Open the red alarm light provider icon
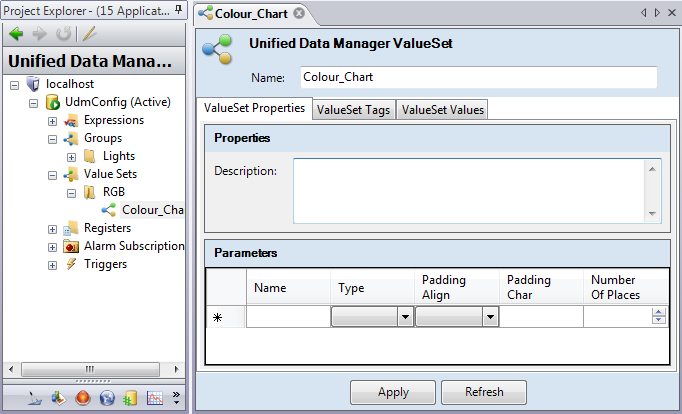This screenshot has width=682, height=414. click(x=83, y=398)
